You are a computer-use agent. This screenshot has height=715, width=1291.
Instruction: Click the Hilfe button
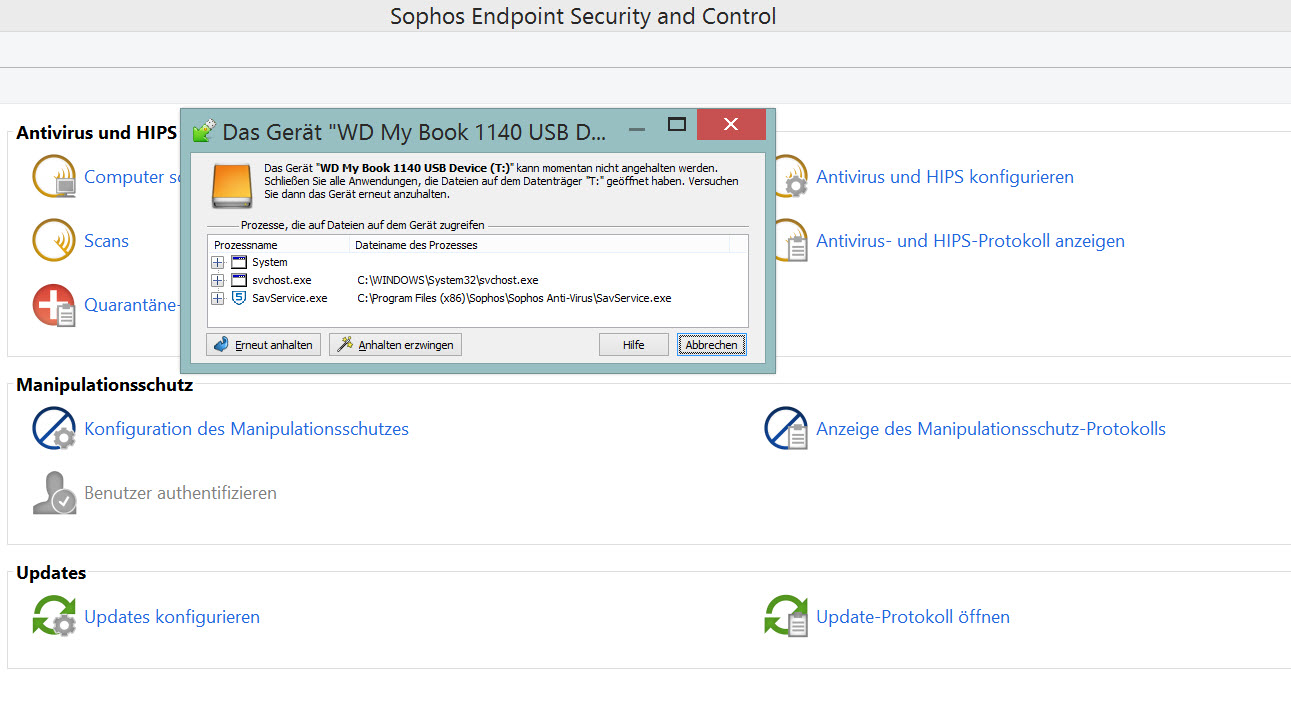tap(633, 345)
